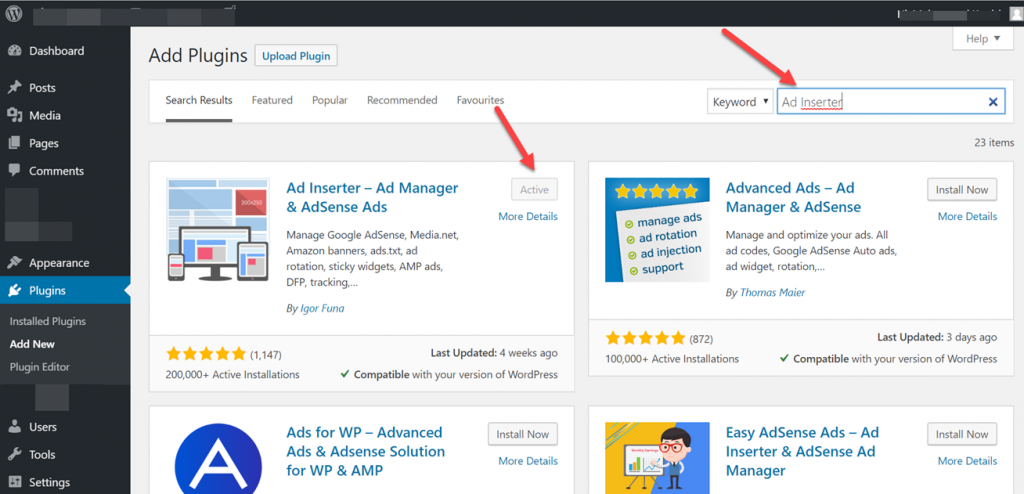Install Now the Easy AdSense Ads plugin

pyautogui.click(x=962, y=434)
